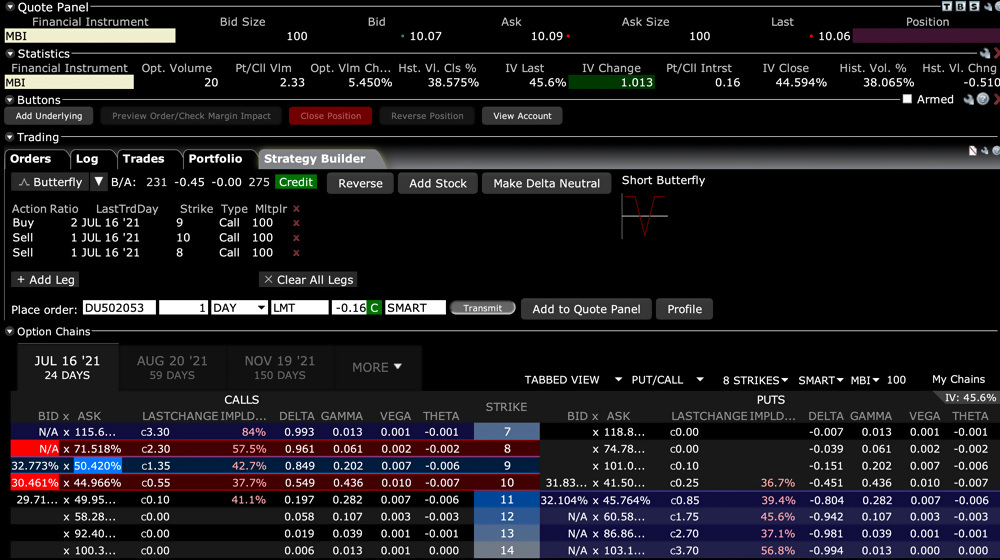Click the Trading panel page icon
The width and height of the screenshot is (1000, 560).
(972, 150)
